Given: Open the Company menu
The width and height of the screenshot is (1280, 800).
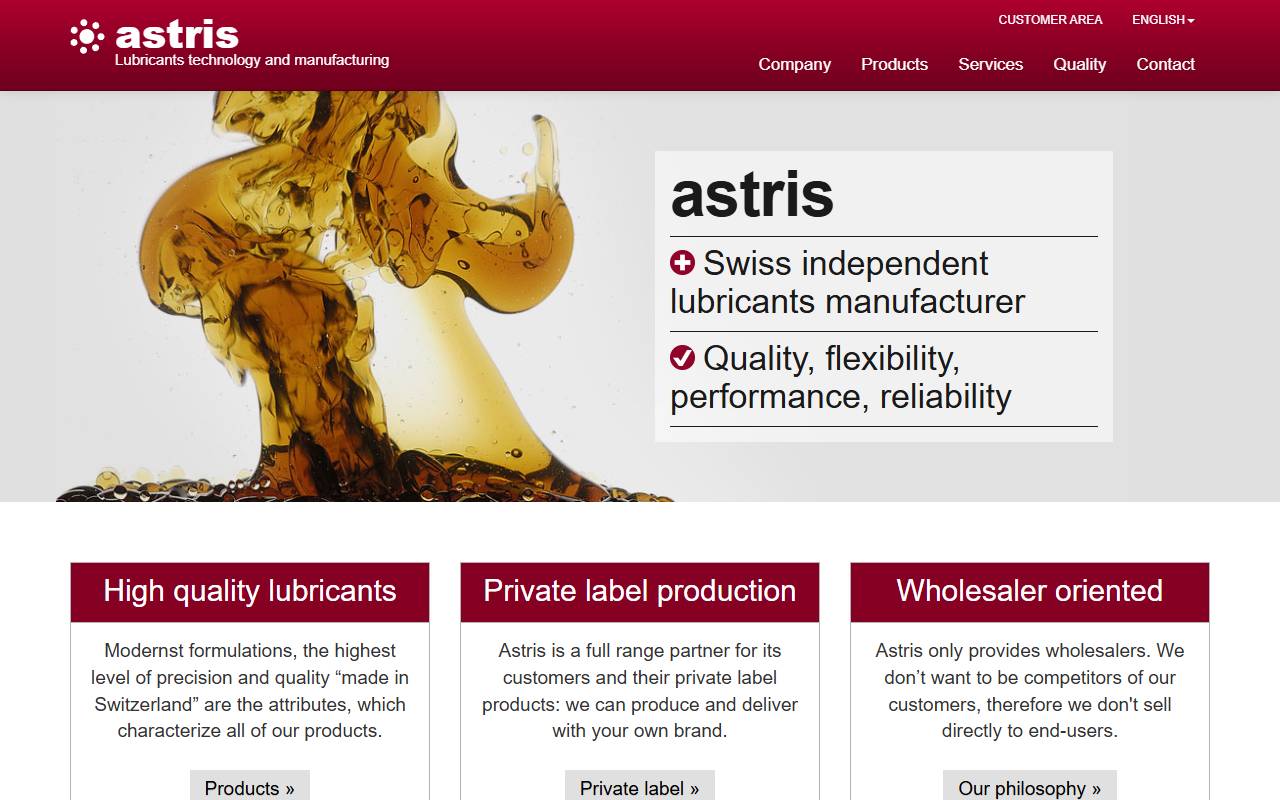Looking at the screenshot, I should [794, 64].
